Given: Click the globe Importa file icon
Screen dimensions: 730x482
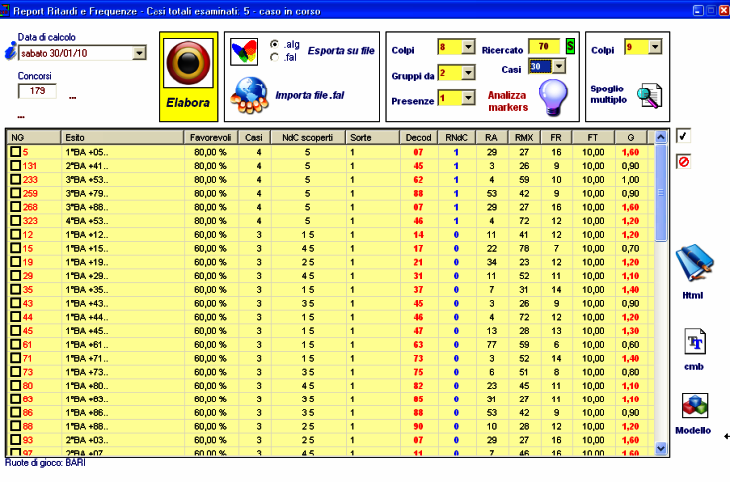Looking at the screenshot, I should coord(250,95).
